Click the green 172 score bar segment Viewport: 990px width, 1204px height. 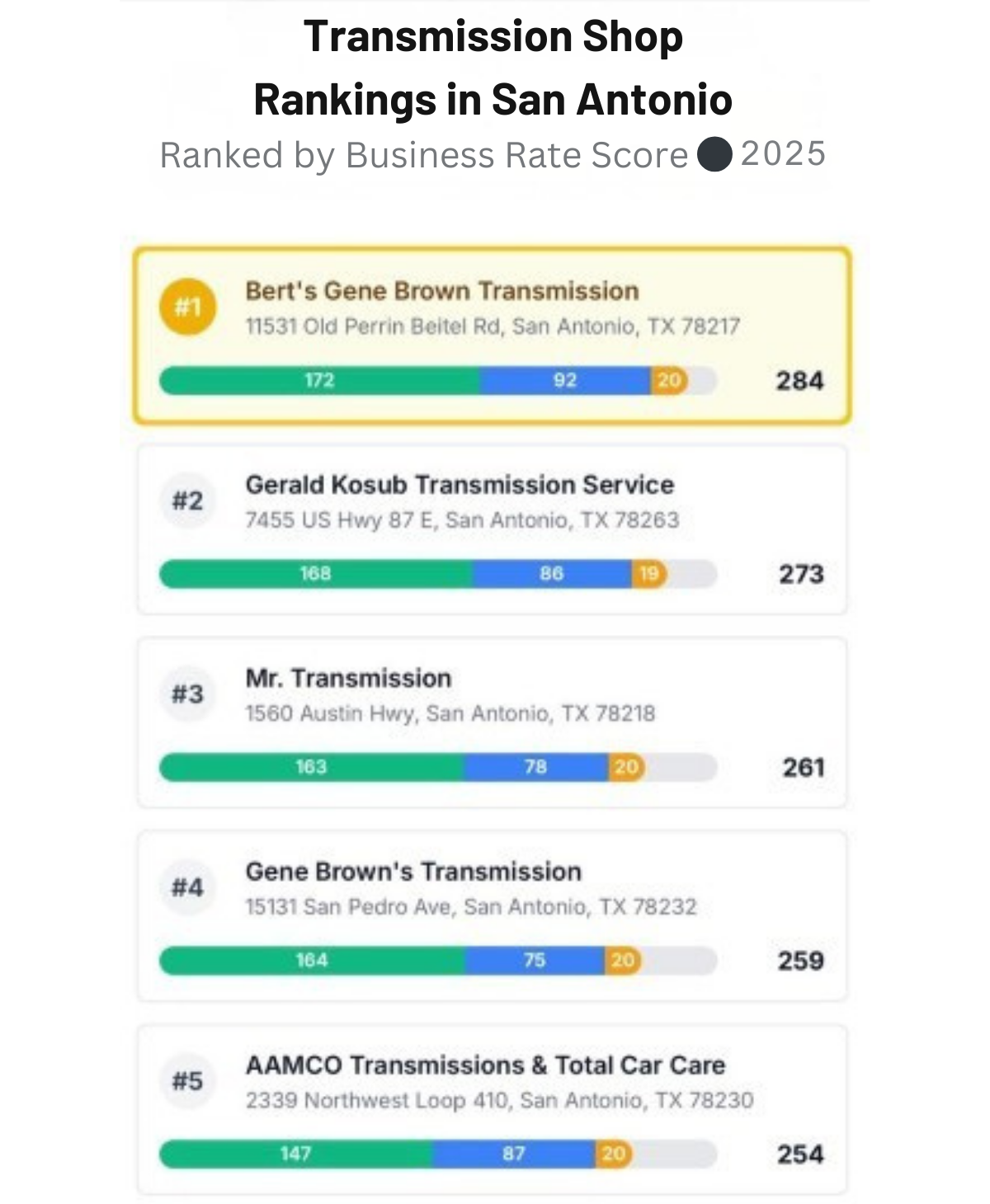coord(319,380)
